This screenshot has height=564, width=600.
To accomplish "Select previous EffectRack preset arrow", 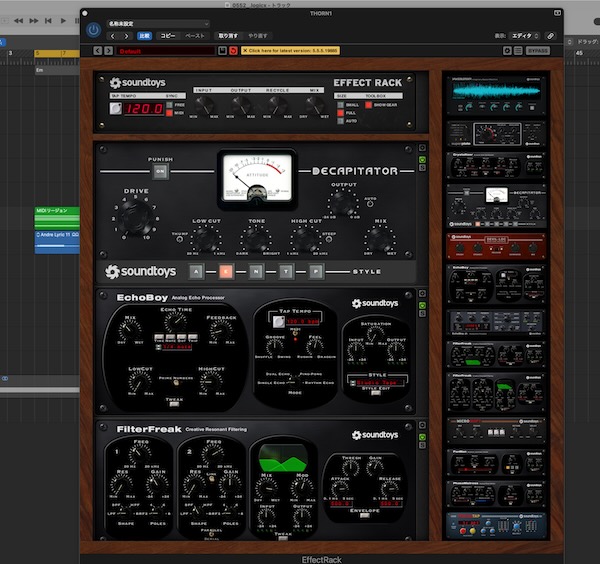I will (x=98, y=51).
